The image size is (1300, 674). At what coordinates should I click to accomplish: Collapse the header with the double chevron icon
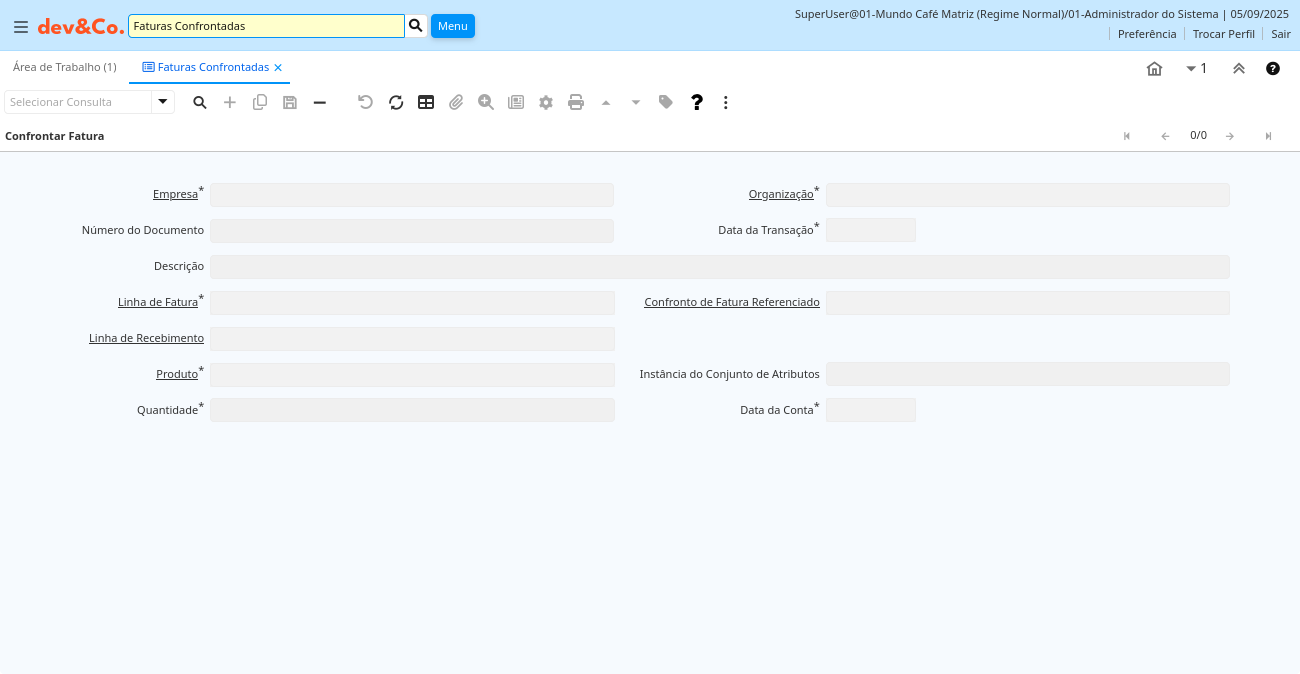pos(1238,68)
